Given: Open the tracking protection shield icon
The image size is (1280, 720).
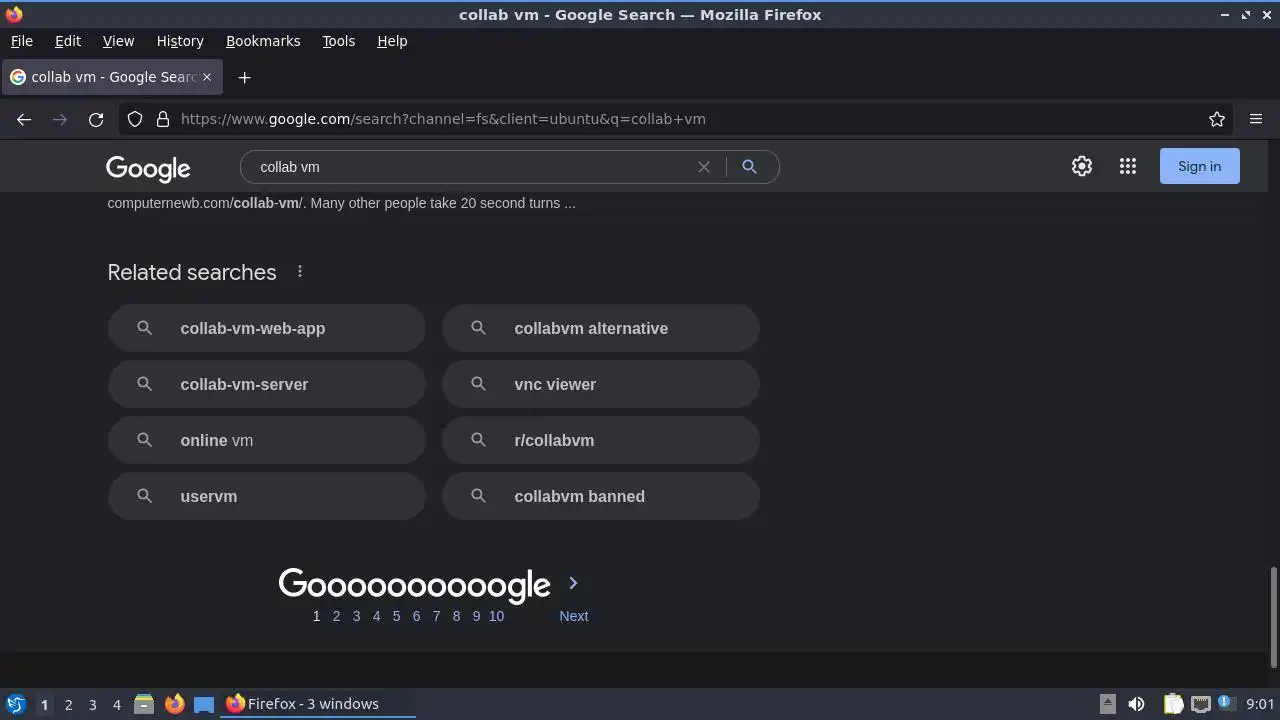Looking at the screenshot, I should [135, 119].
